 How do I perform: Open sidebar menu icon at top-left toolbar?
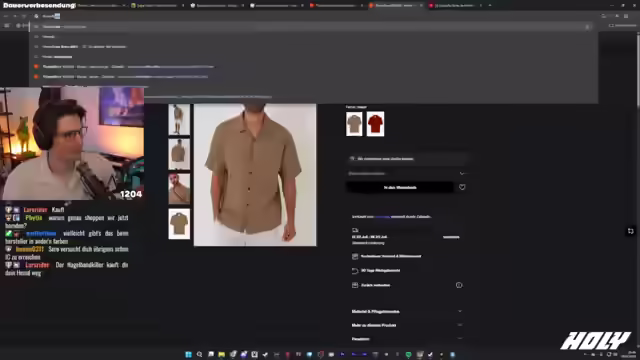tap(7, 26)
